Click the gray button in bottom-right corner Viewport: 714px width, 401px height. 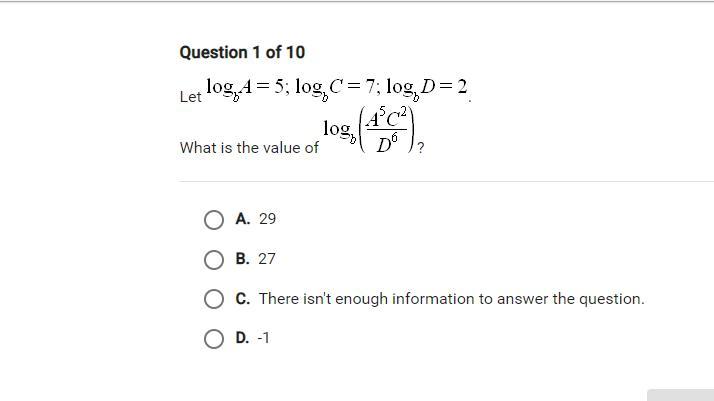tap(680, 395)
